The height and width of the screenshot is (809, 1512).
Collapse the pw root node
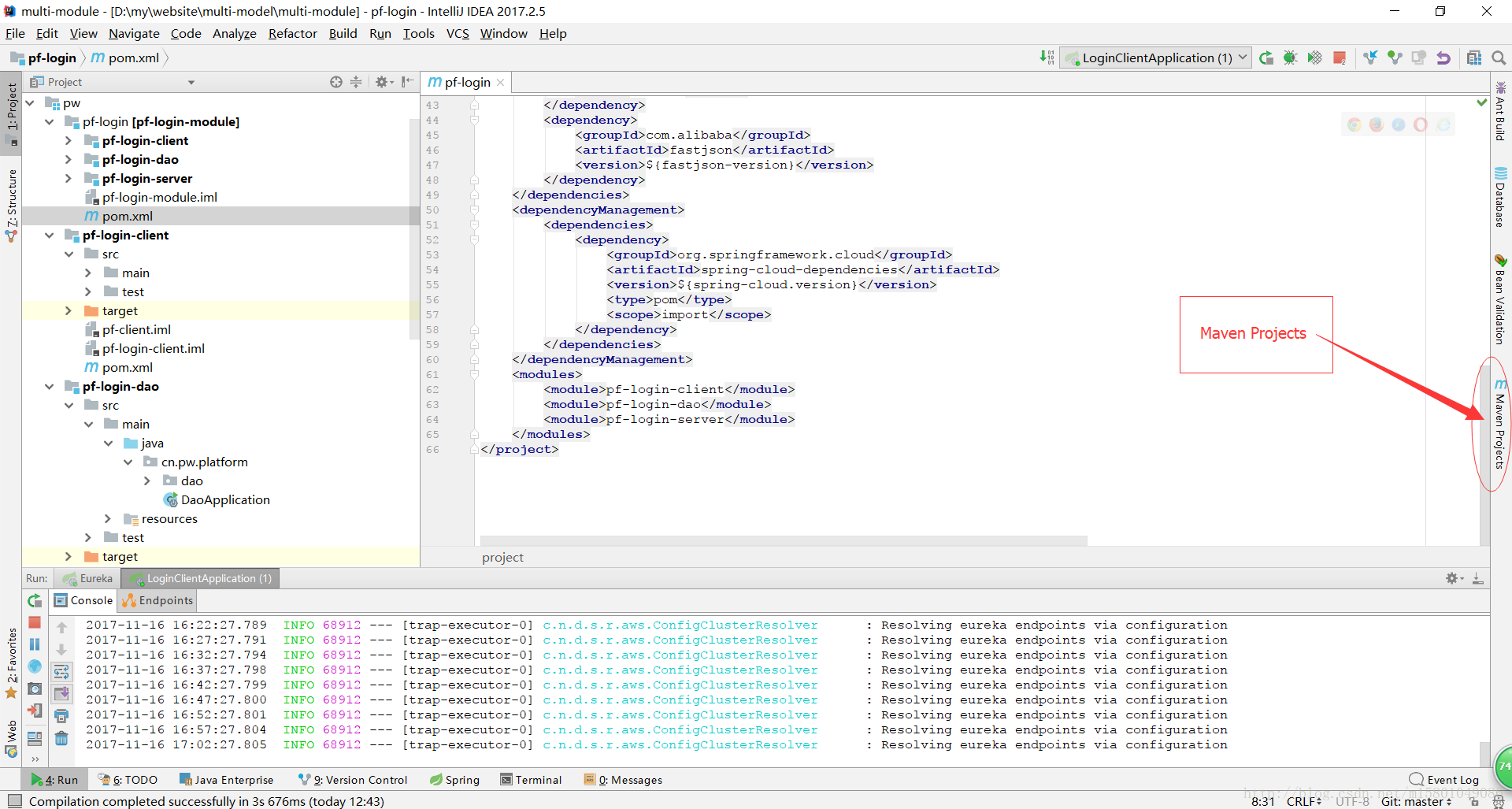pyautogui.click(x=30, y=102)
